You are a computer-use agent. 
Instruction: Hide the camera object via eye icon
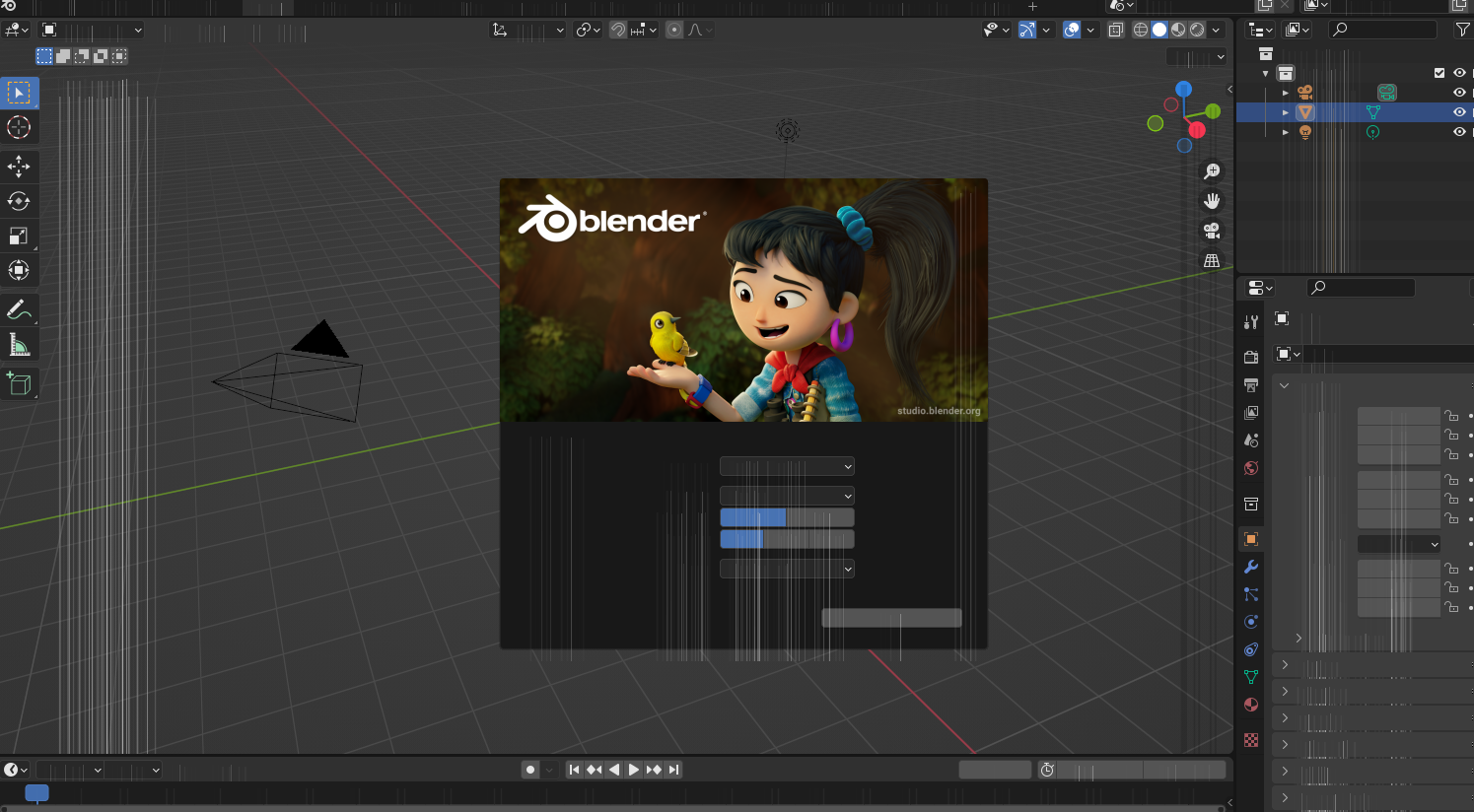pos(1459,93)
